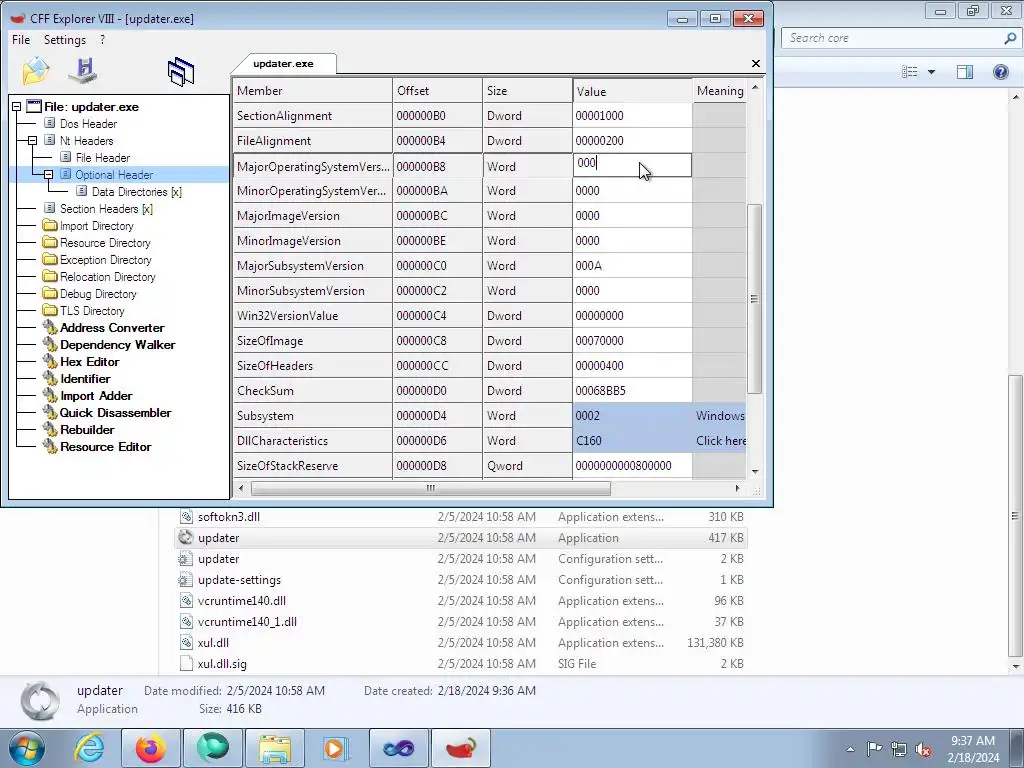
Task: Click the table scroll down arrow
Action: pyautogui.click(x=755, y=472)
